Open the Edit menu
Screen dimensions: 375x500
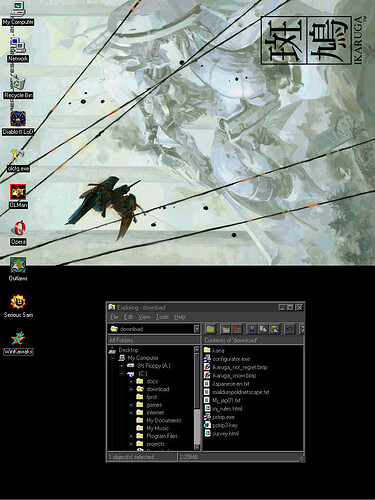[x=128, y=317]
